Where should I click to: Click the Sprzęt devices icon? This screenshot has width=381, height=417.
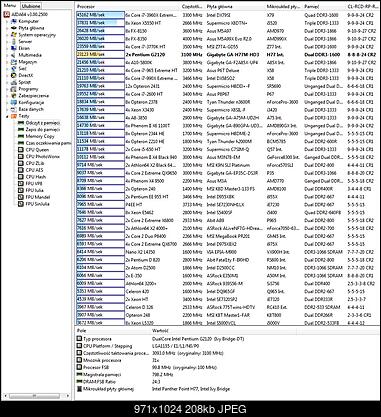click(14, 82)
